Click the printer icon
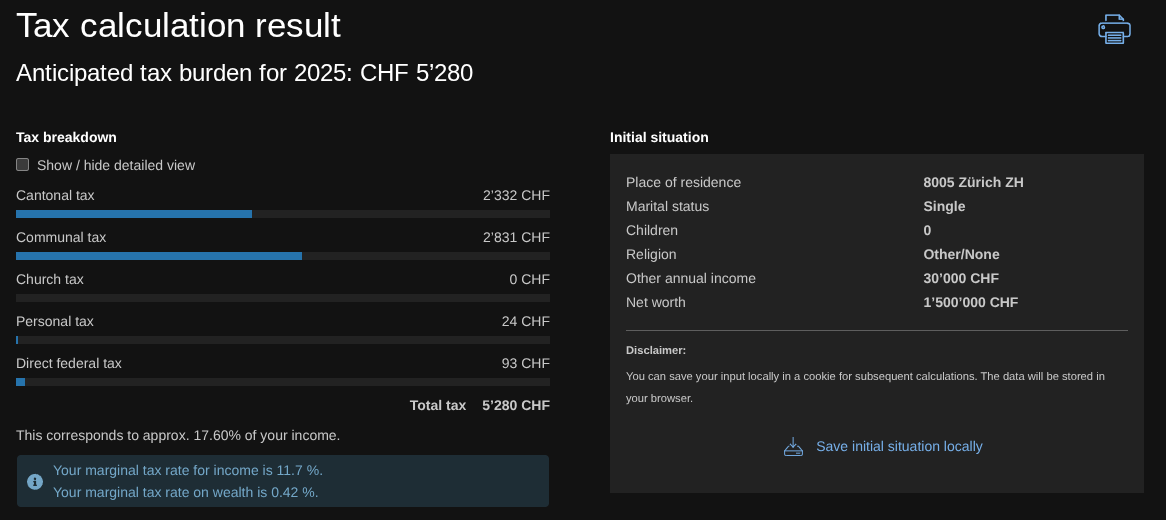The image size is (1166, 520). point(1114,29)
